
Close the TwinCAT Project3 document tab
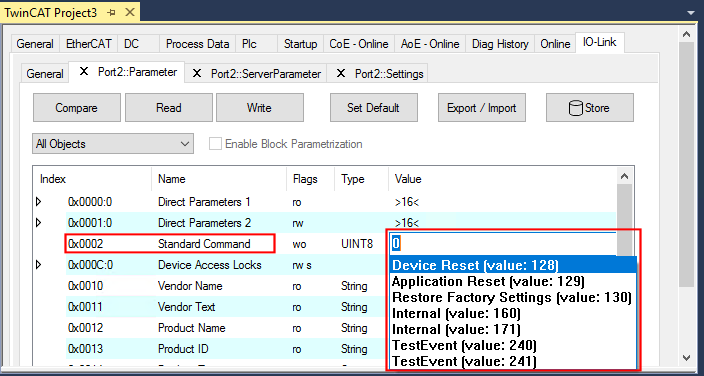point(130,13)
